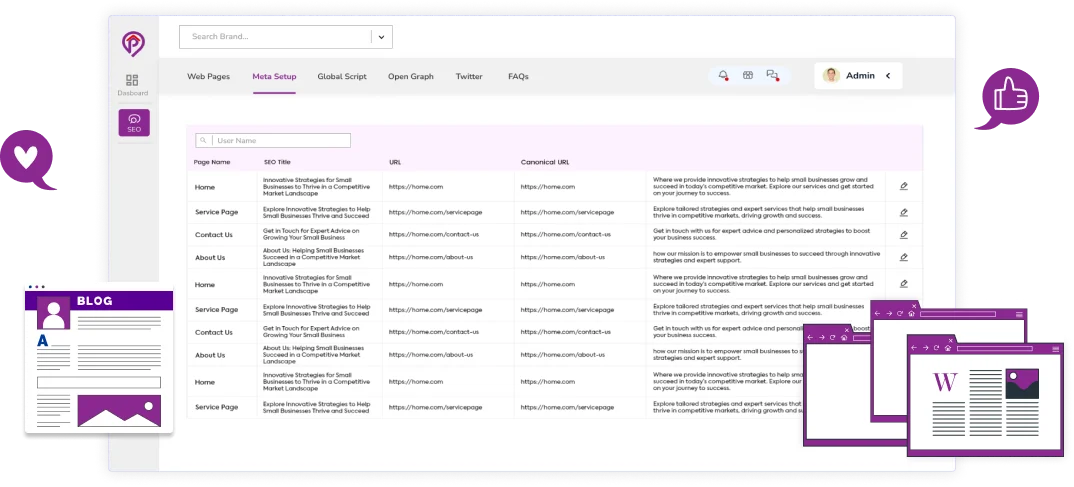Screen dimensions: 1074x487
Task: Edit the first Contact Us row
Action: [x=904, y=235]
